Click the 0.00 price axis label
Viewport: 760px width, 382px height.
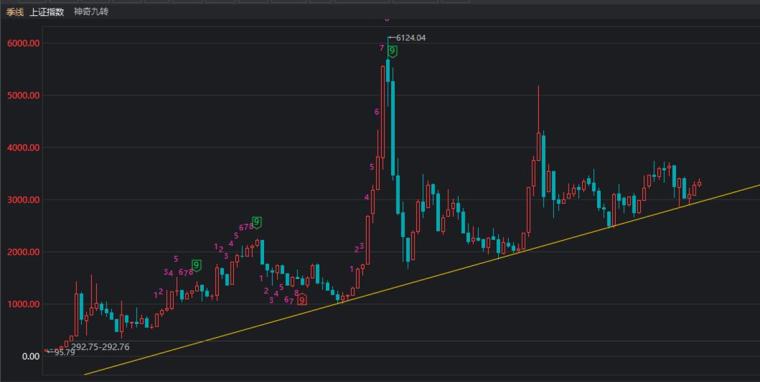31,356
